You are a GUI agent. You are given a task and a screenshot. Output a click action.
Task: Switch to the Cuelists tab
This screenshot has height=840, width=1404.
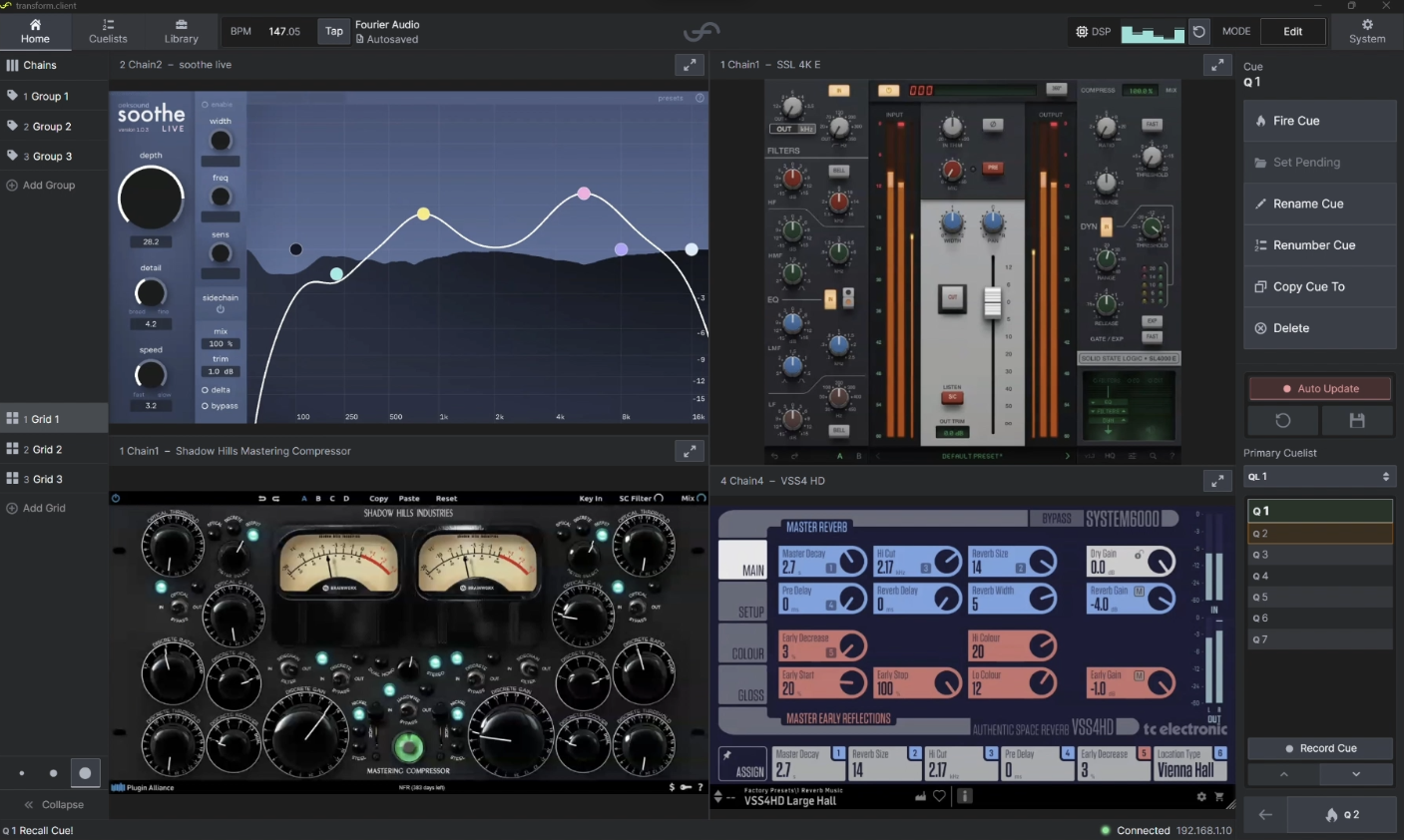pyautogui.click(x=108, y=31)
